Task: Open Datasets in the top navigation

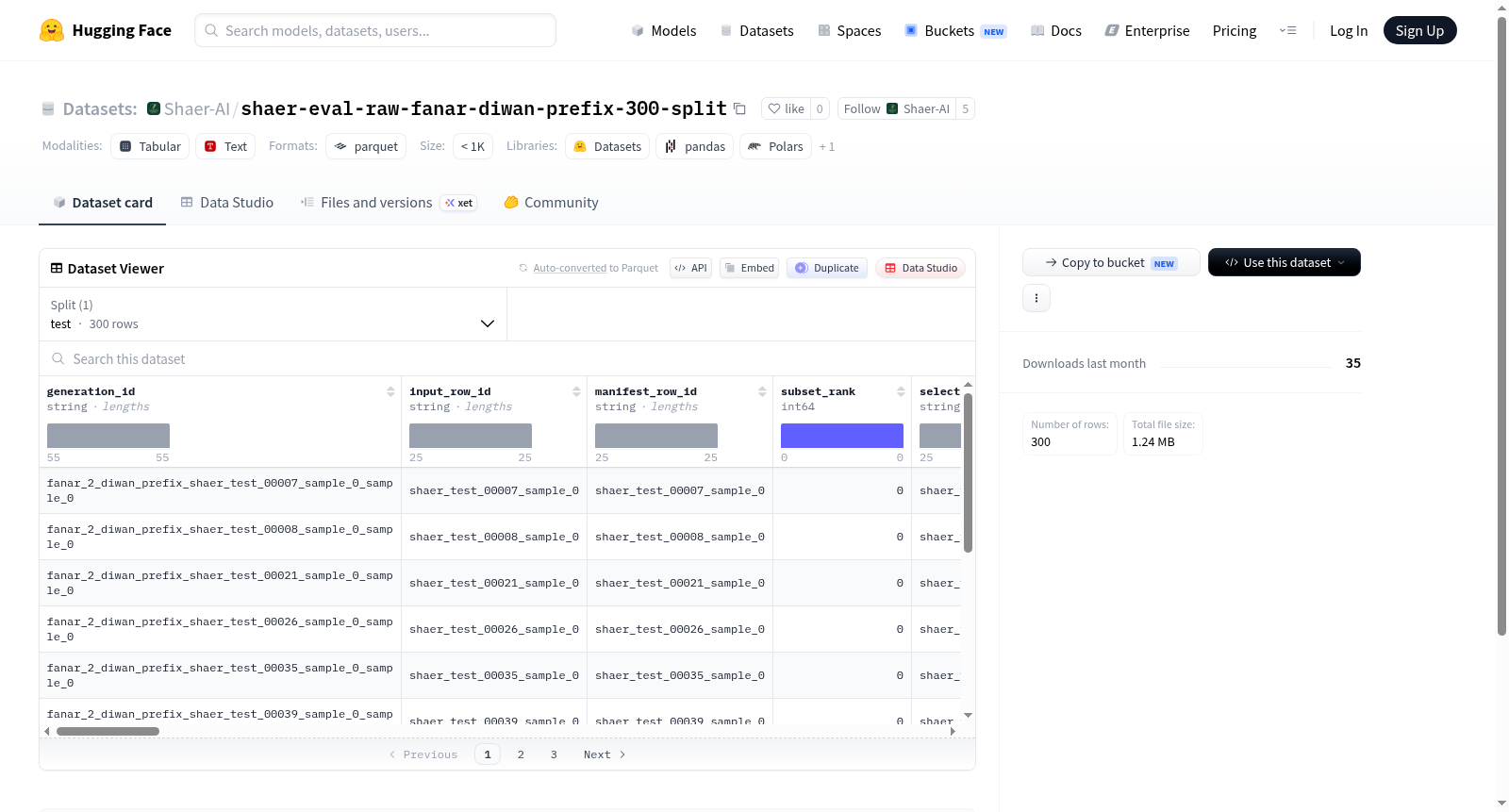Action: point(756,30)
